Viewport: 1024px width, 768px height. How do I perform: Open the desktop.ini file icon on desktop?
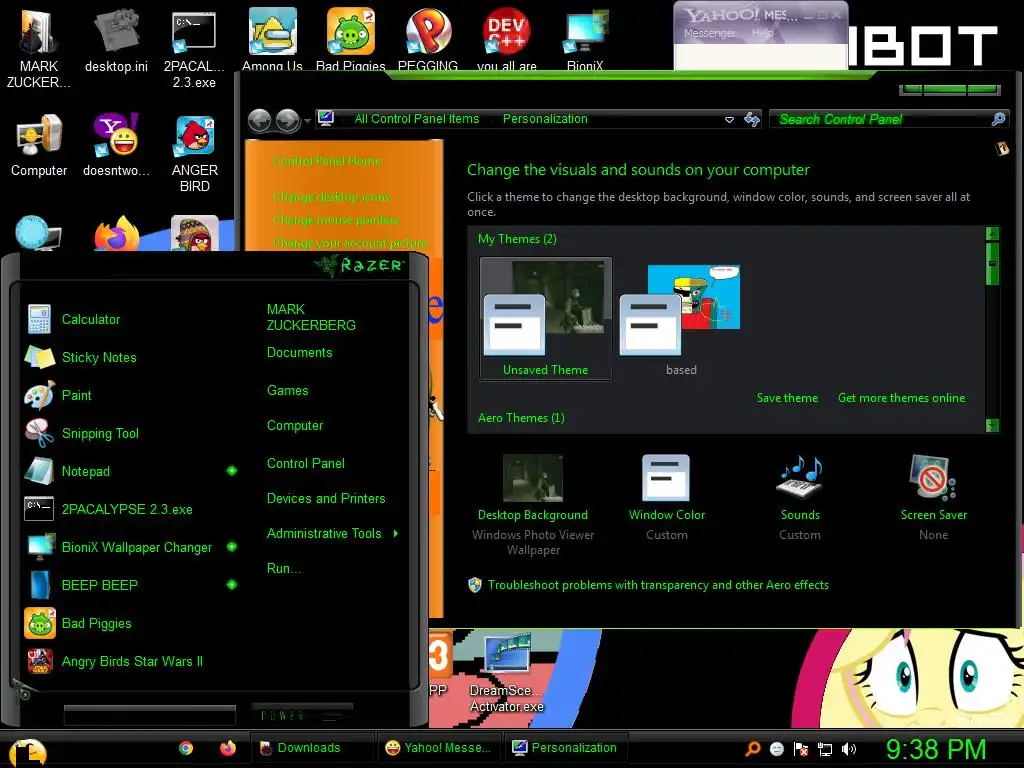tap(116, 40)
